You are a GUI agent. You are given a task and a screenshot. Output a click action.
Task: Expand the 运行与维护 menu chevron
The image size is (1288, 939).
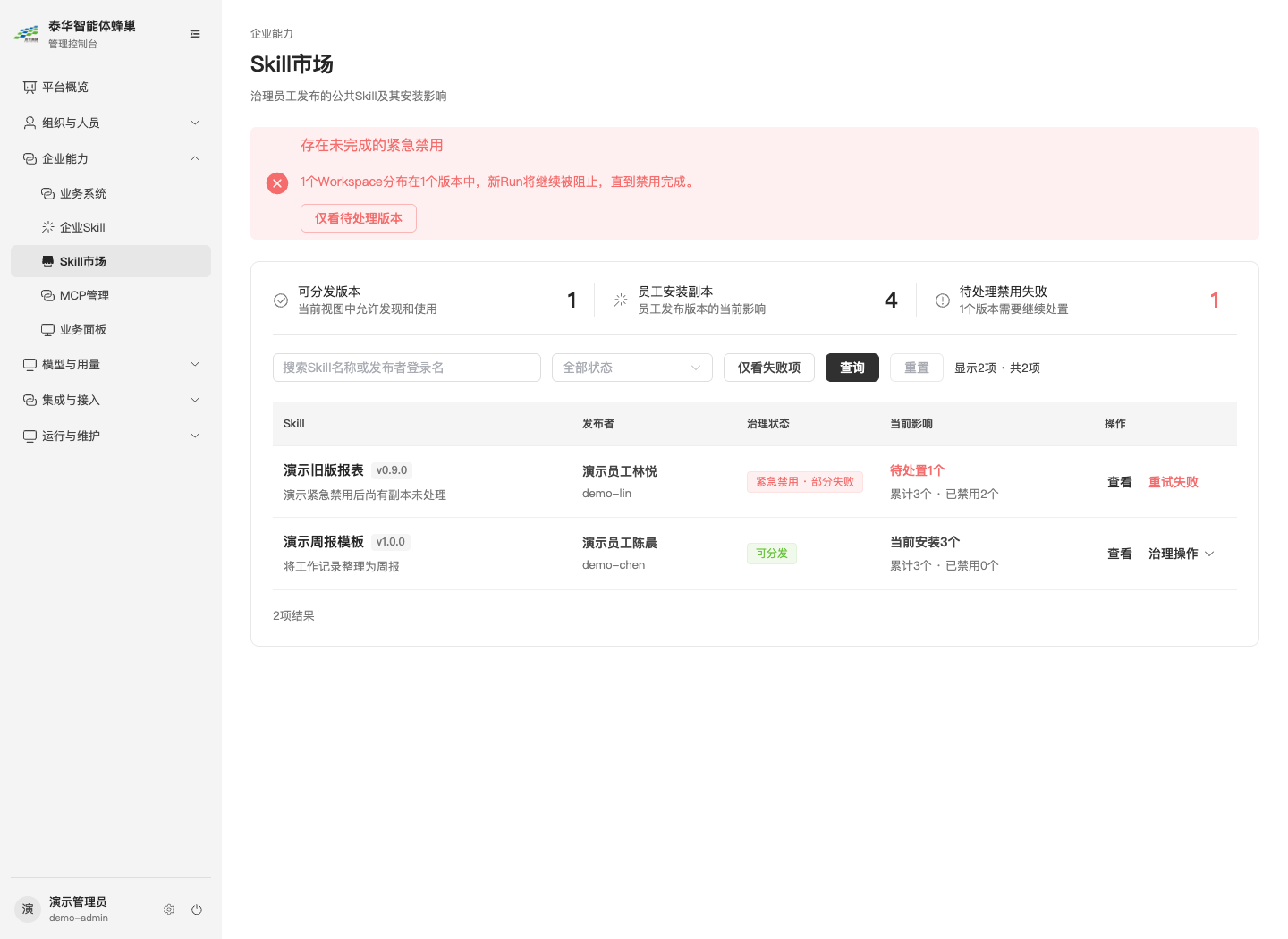tap(195, 436)
